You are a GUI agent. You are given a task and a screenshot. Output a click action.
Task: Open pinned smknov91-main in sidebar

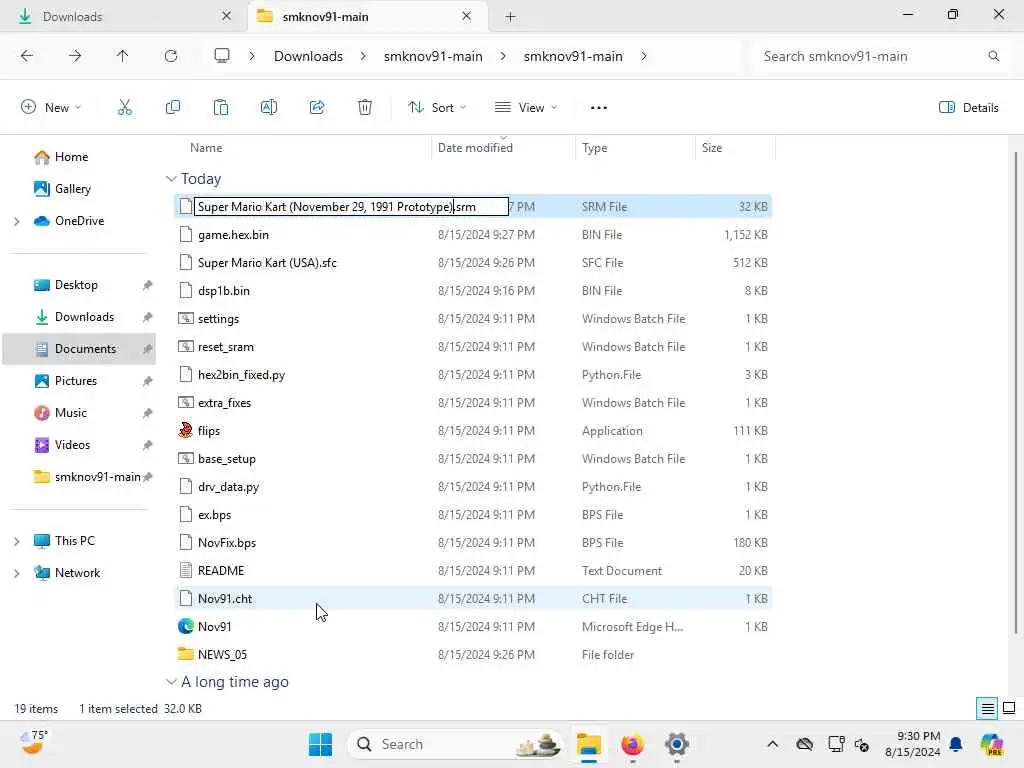pos(97,477)
